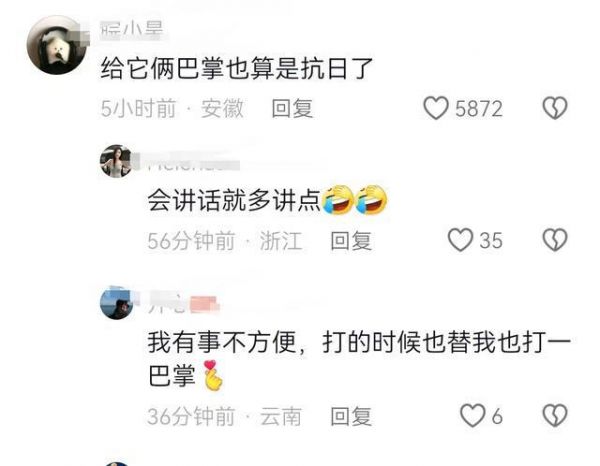
Task: Reply to the 56分钟前 浙江 comment
Action: [351, 241]
